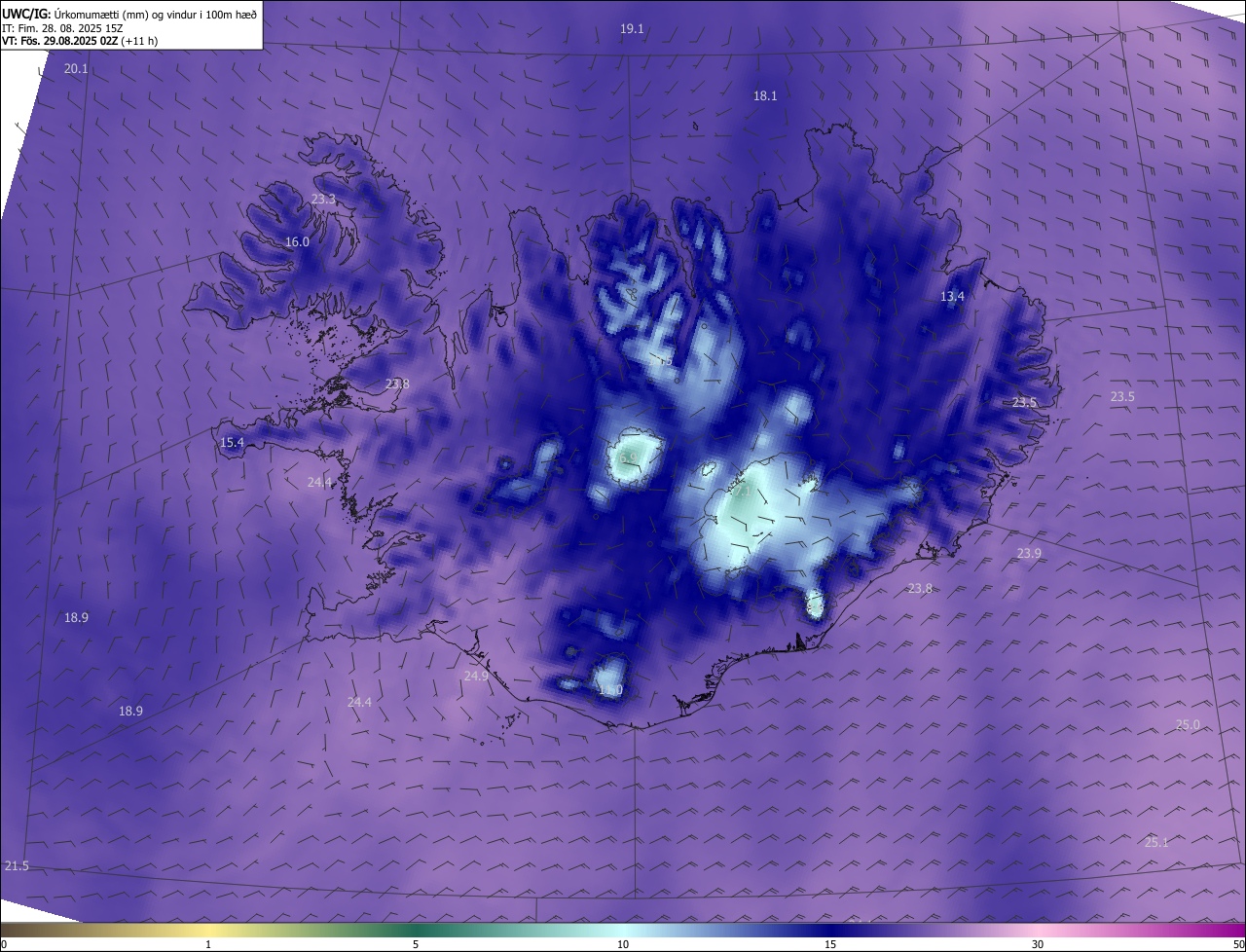Click the colorbar tick label 50
This screenshot has width=1246, height=952.
(x=1238, y=944)
